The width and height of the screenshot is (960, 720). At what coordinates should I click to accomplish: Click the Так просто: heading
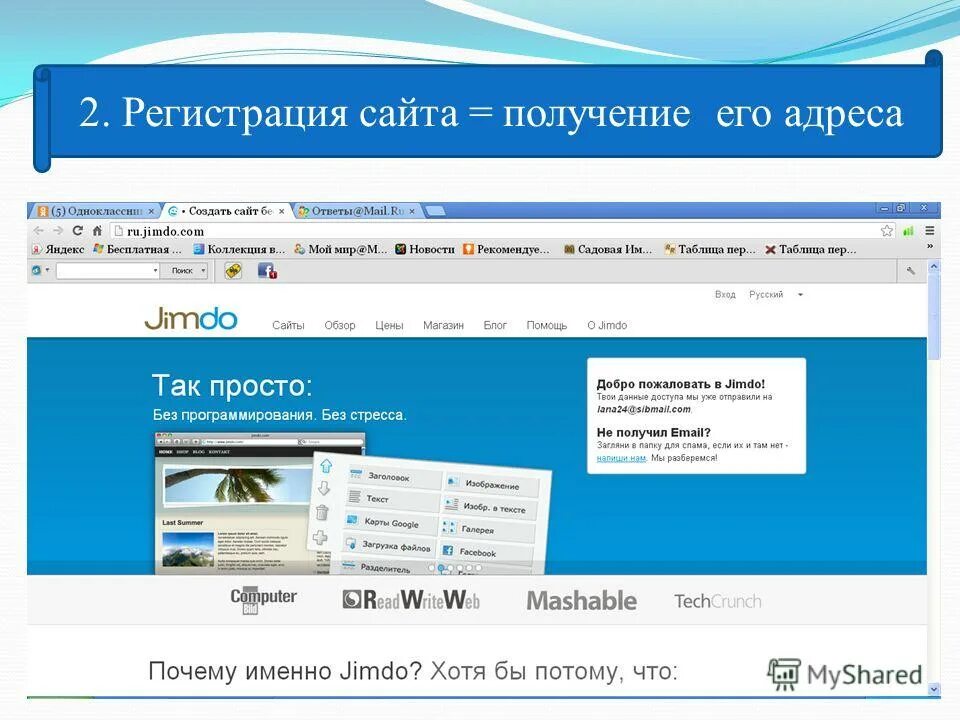(232, 386)
